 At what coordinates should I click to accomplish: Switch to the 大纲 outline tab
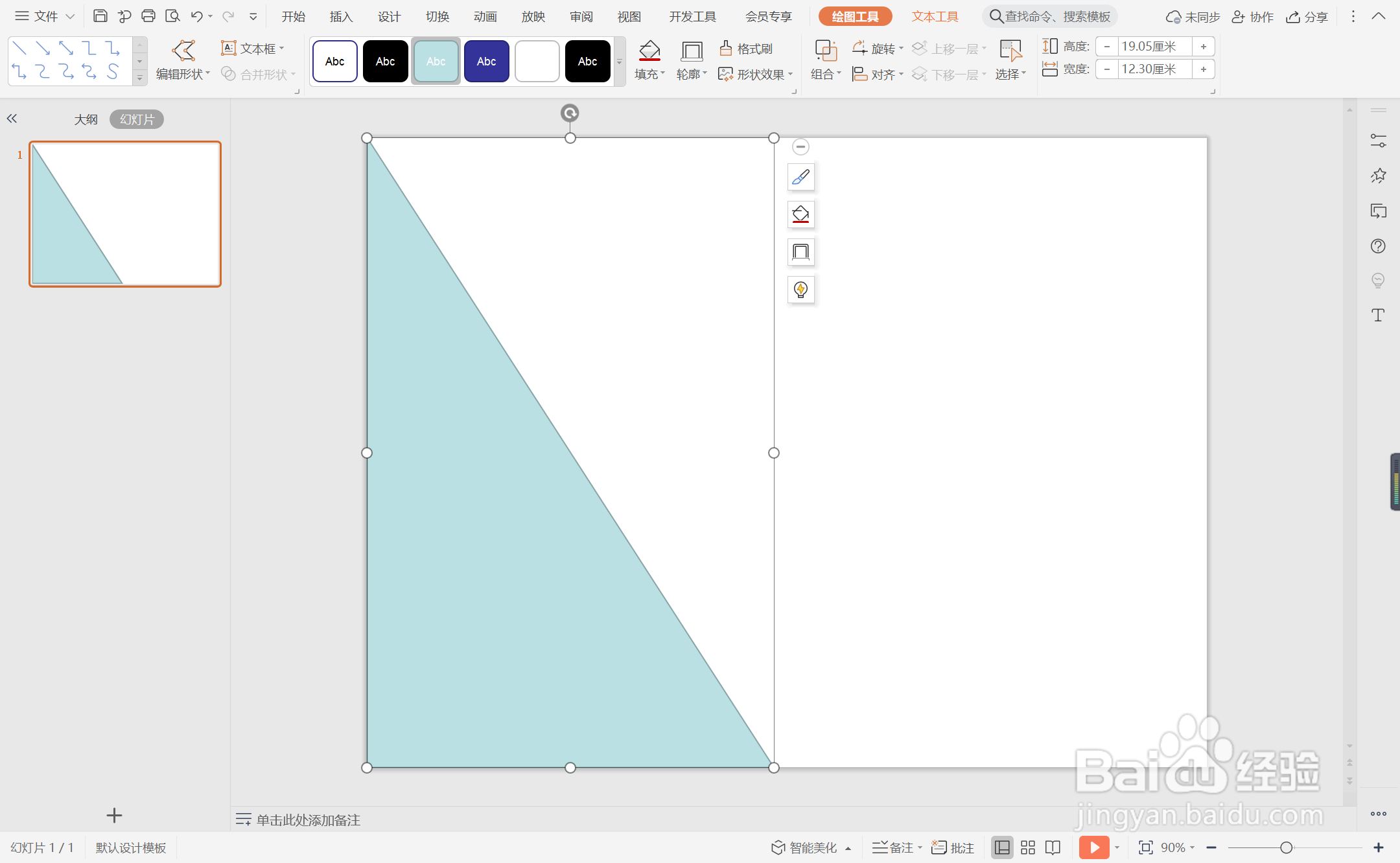pos(86,119)
